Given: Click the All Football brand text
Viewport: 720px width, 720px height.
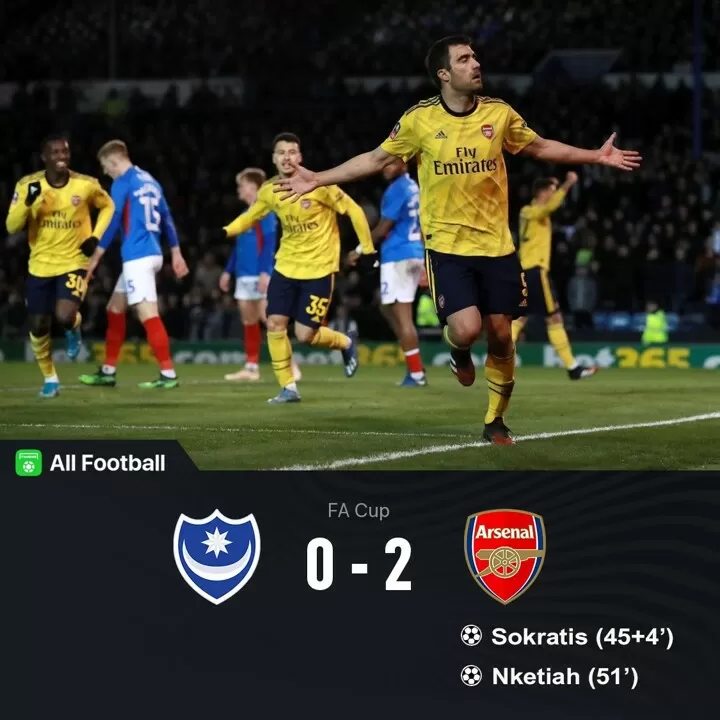Looking at the screenshot, I should [x=107, y=463].
